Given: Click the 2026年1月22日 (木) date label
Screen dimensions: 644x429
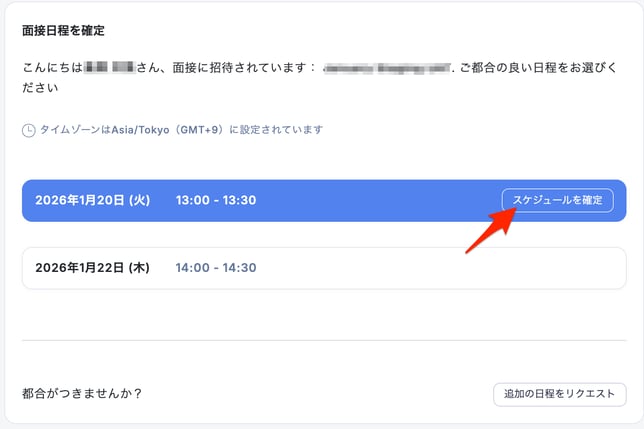Looking at the screenshot, I should 92,268.
